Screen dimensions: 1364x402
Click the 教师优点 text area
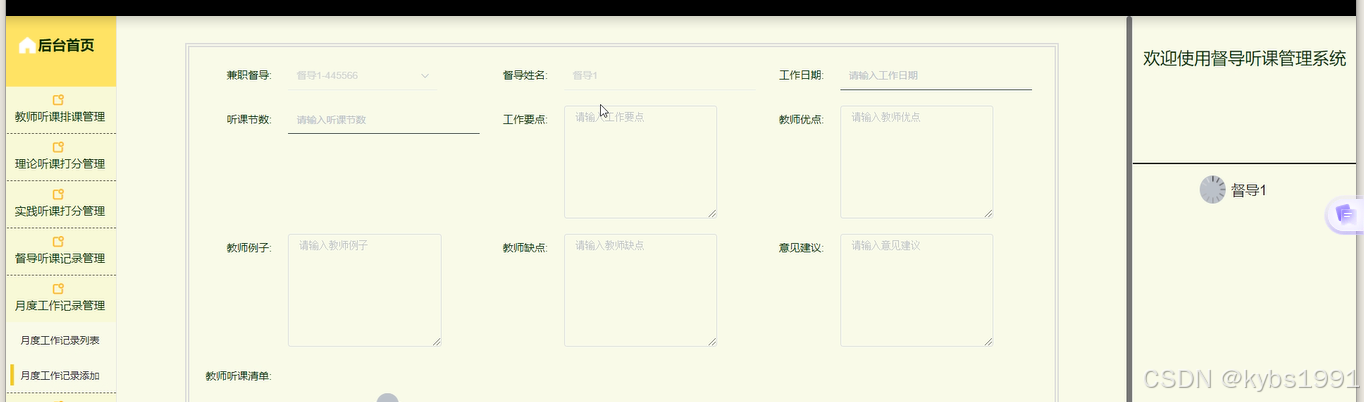tap(916, 162)
